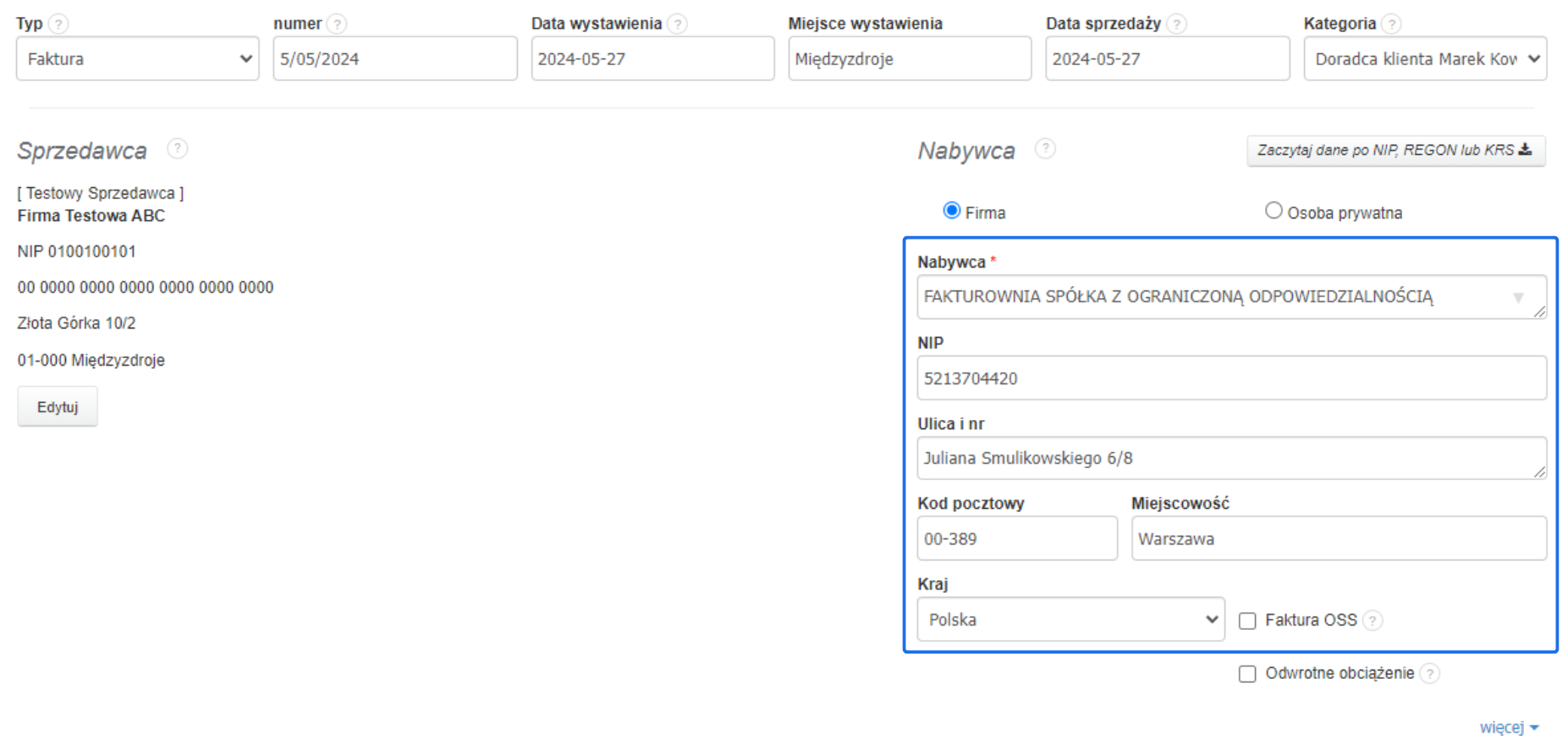Viewport: 1568px width, 745px height.
Task: Open the Typ dropdown showing Faktura
Action: coord(137,59)
